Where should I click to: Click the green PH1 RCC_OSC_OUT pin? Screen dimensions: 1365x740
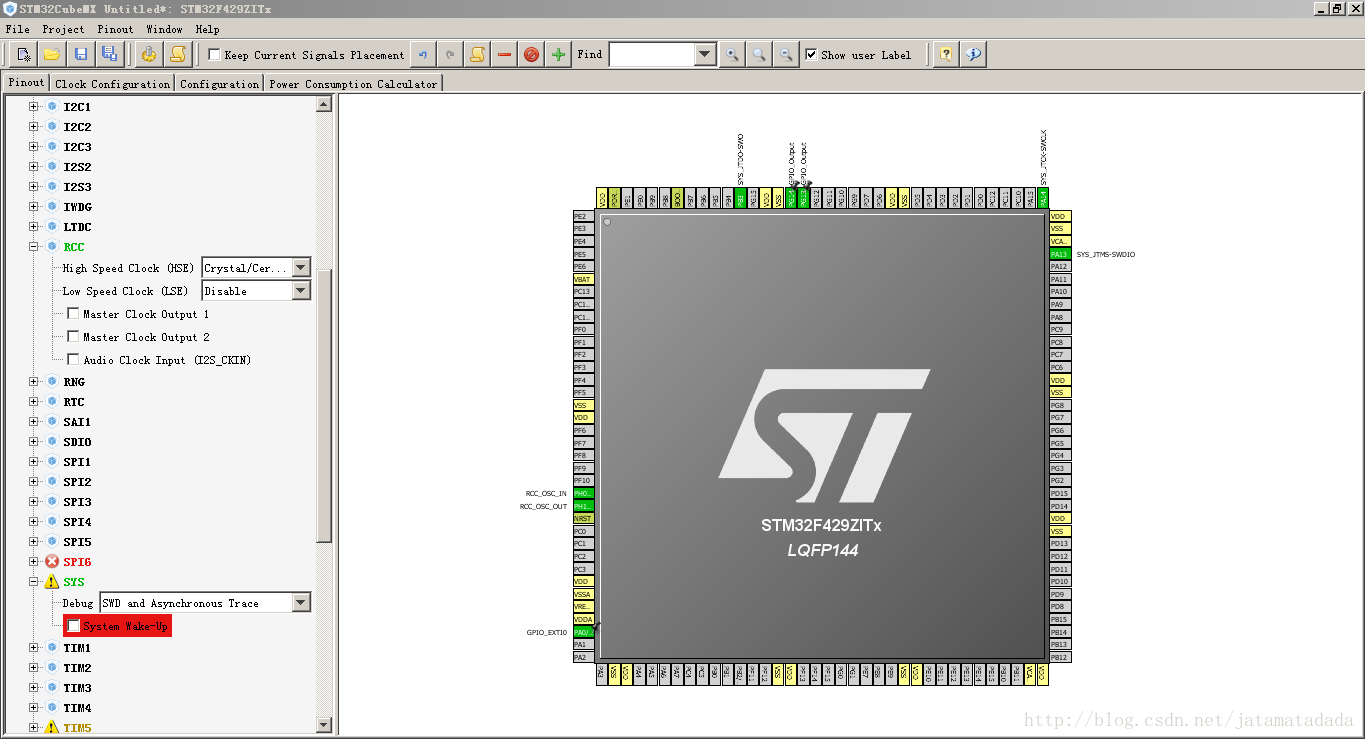pyautogui.click(x=583, y=506)
